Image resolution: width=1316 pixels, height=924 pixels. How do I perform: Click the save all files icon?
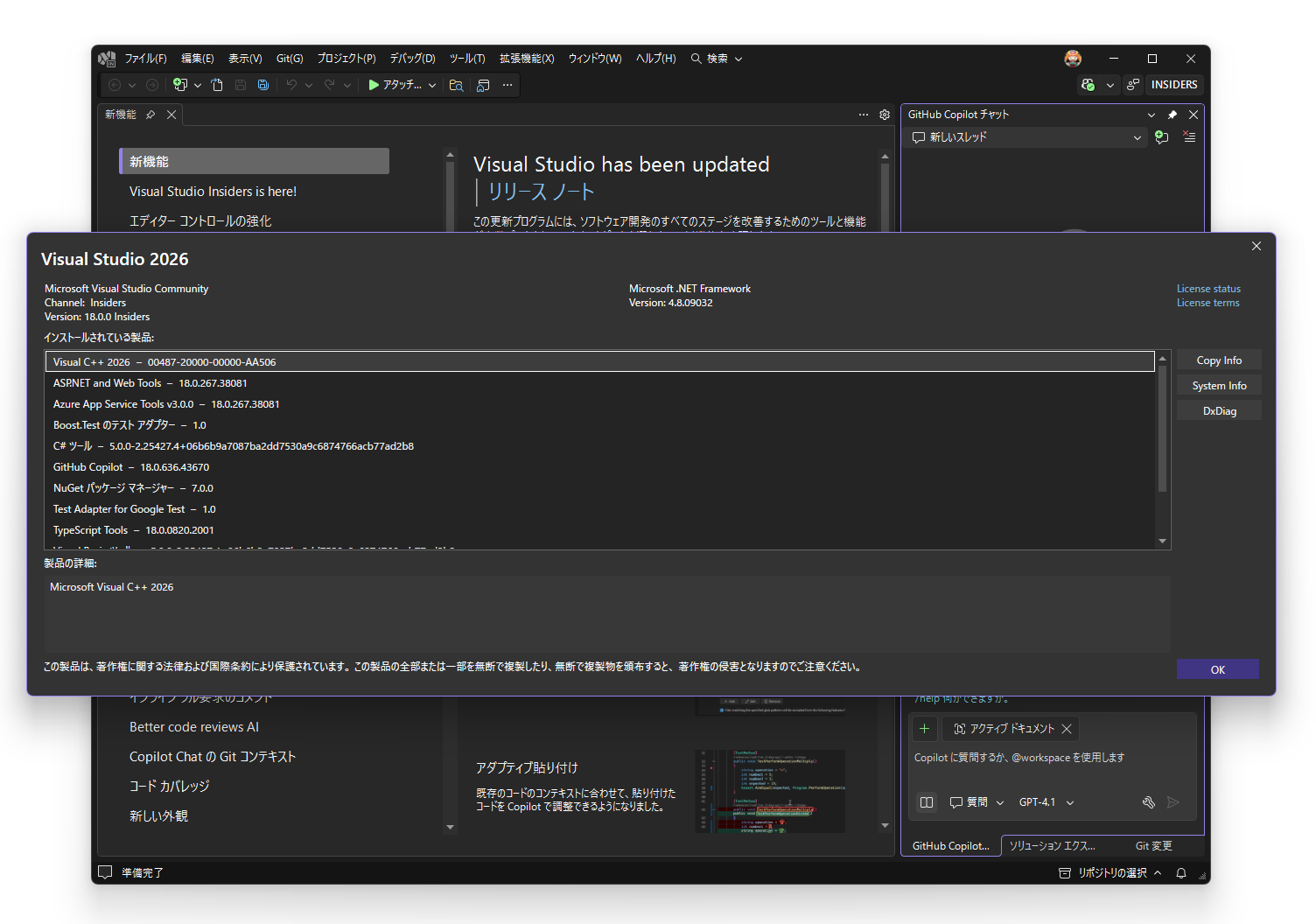click(263, 85)
